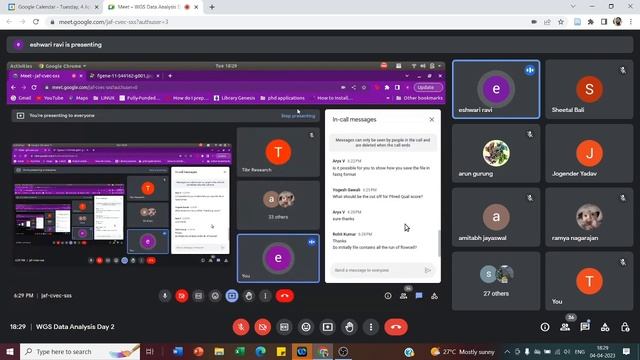The width and height of the screenshot is (640, 360).
Task: Click the Jogender Yadav participant tile
Action: point(589,153)
